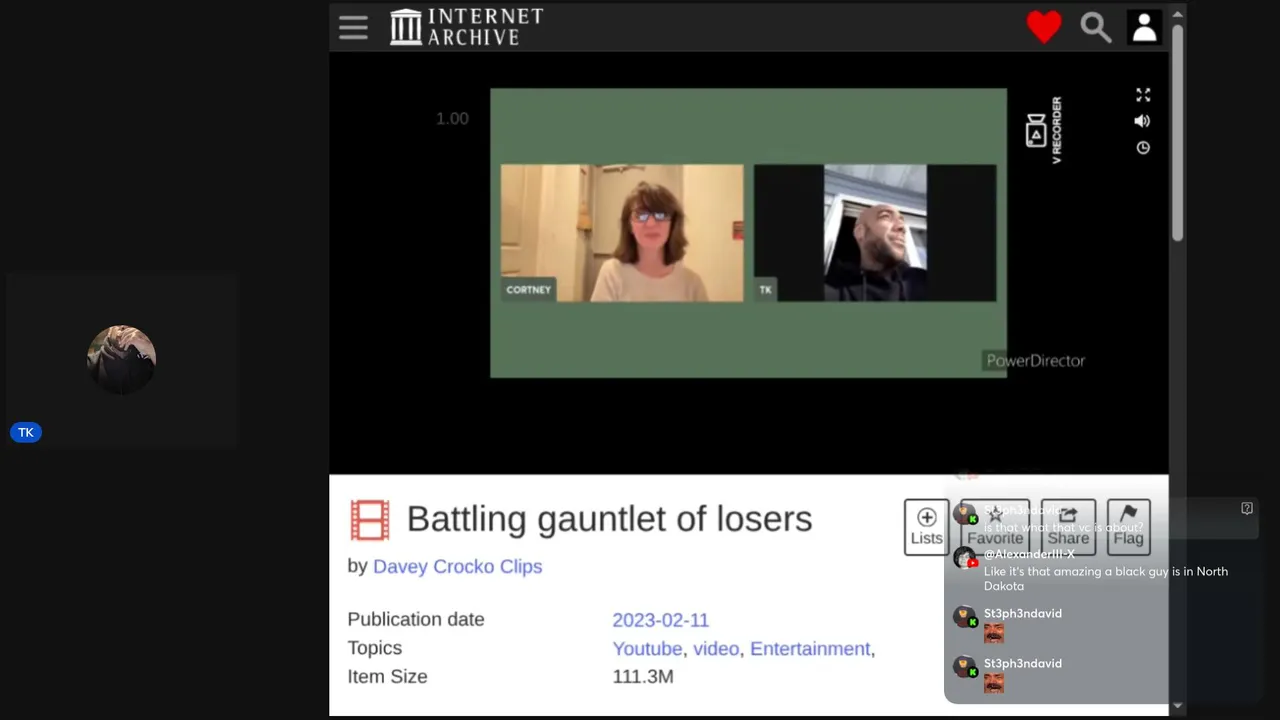
Task: Click the title "Battling gauntlet of losers"
Action: 609,519
